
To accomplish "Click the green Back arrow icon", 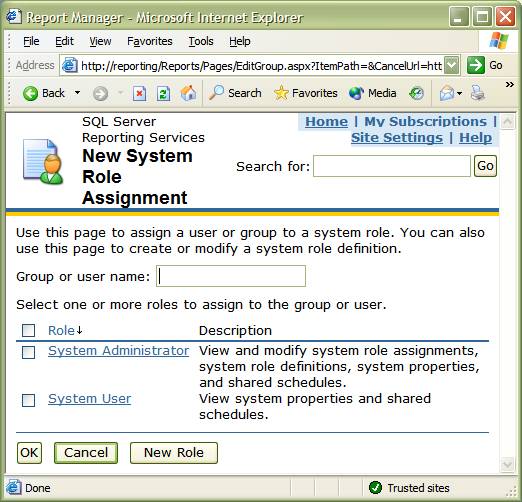I will coord(30,93).
